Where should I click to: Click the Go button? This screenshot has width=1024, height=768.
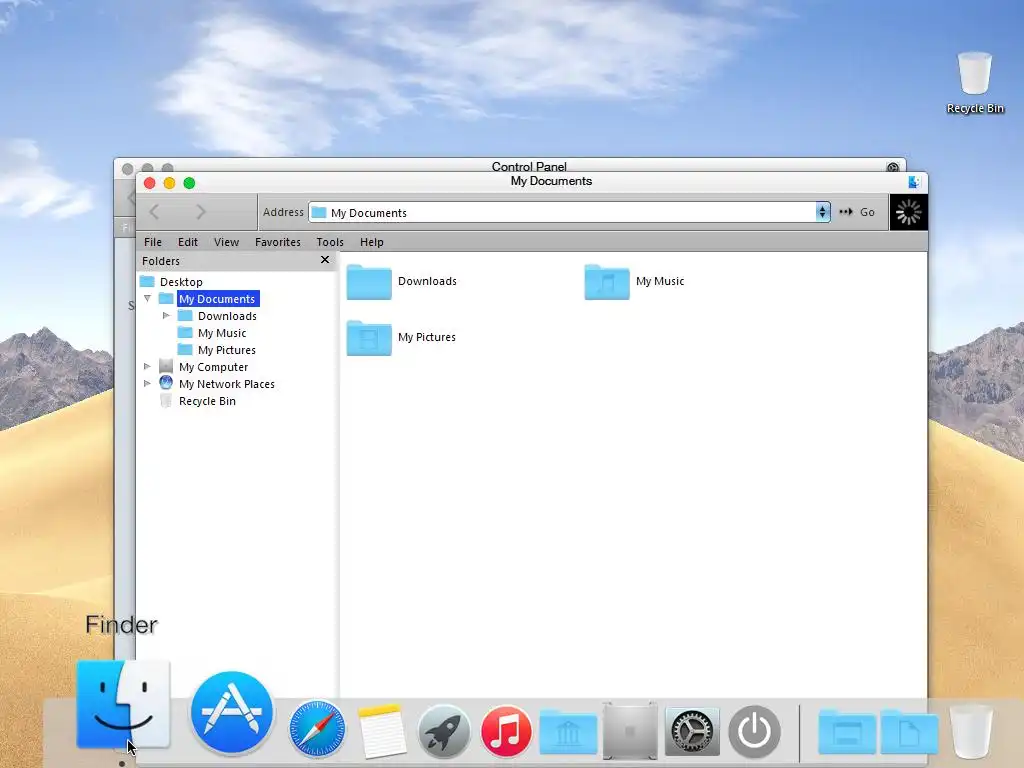(857, 212)
